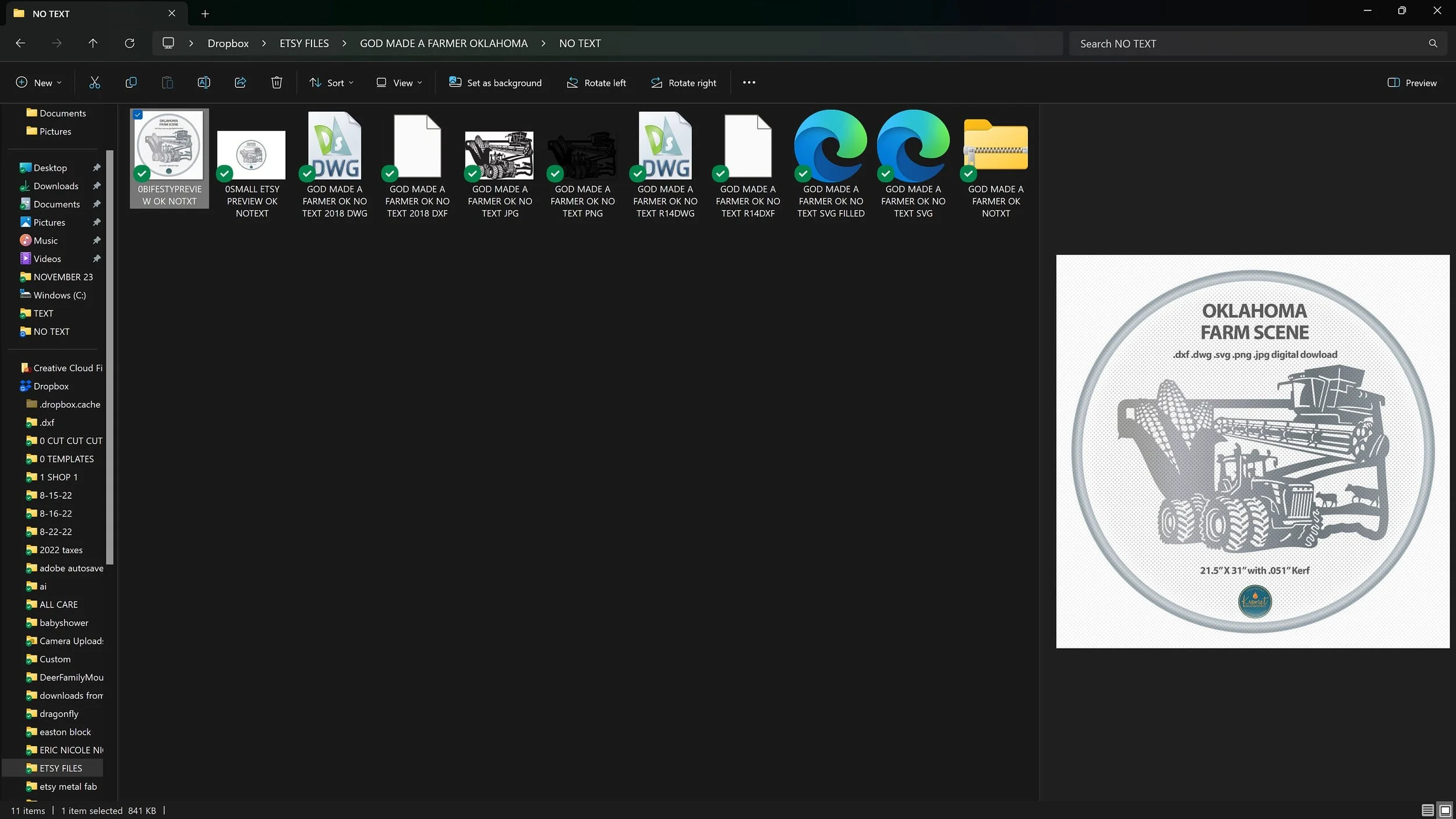Switch to details view layout icon
The height and width of the screenshot is (819, 1456).
click(x=1427, y=810)
